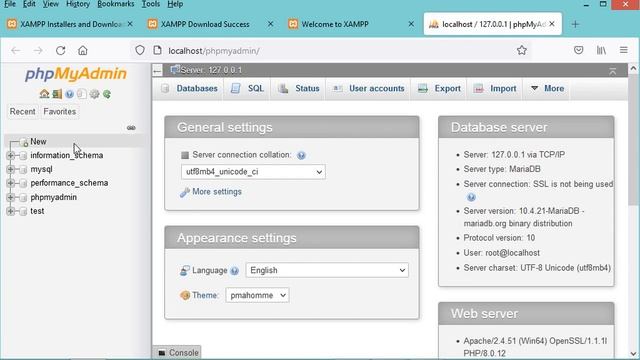Open the Language dropdown
Image resolution: width=640 pixels, height=360 pixels.
[327, 270]
